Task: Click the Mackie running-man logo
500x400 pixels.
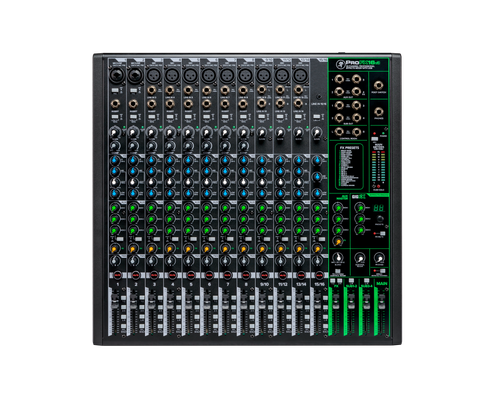Action: pyautogui.click(x=342, y=63)
